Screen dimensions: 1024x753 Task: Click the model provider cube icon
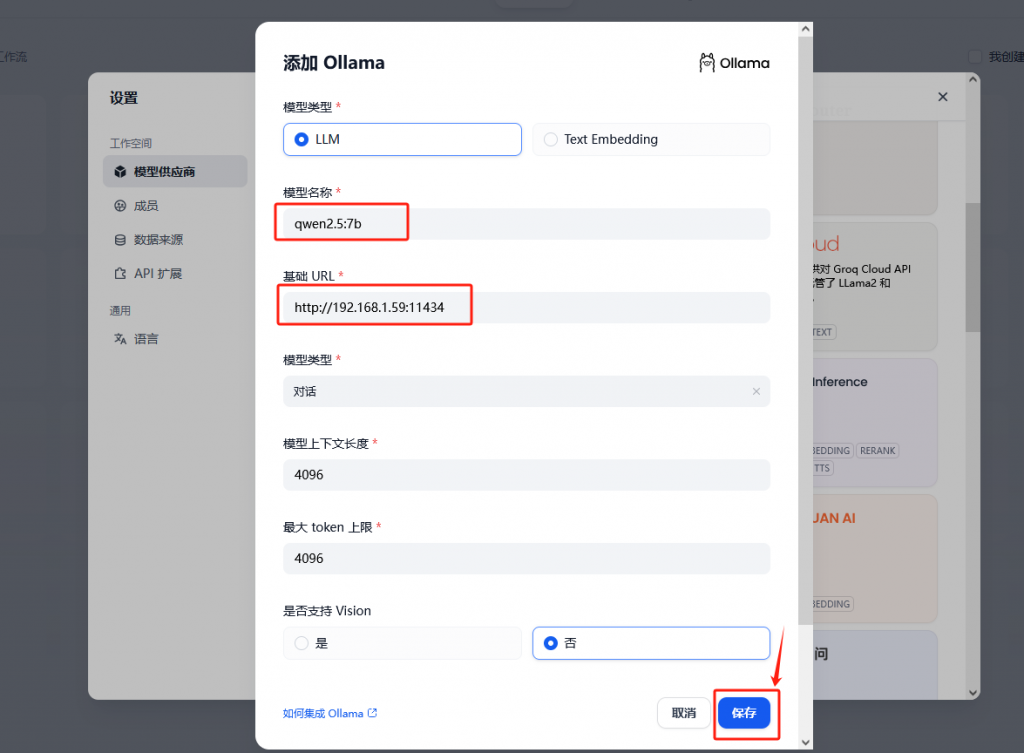tap(120, 172)
